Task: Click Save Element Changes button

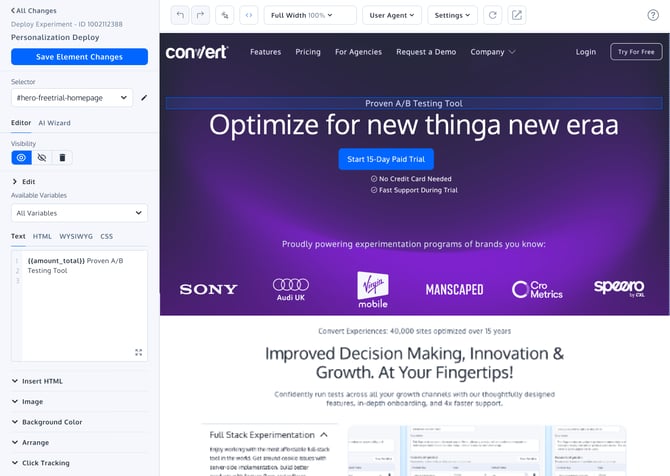Action: (79, 57)
